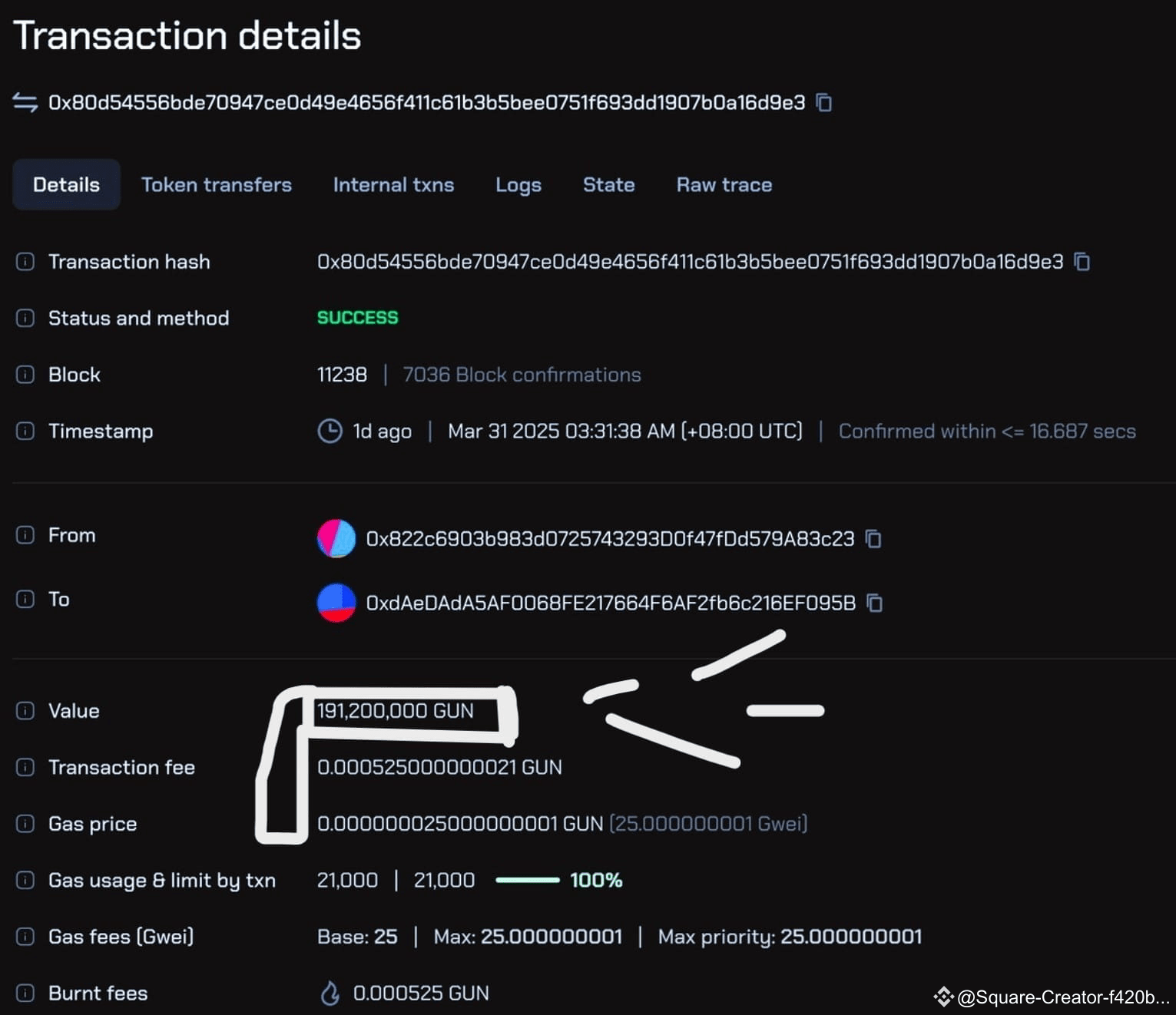Open the Logs tab
This screenshot has width=1176, height=1015.
[x=518, y=184]
